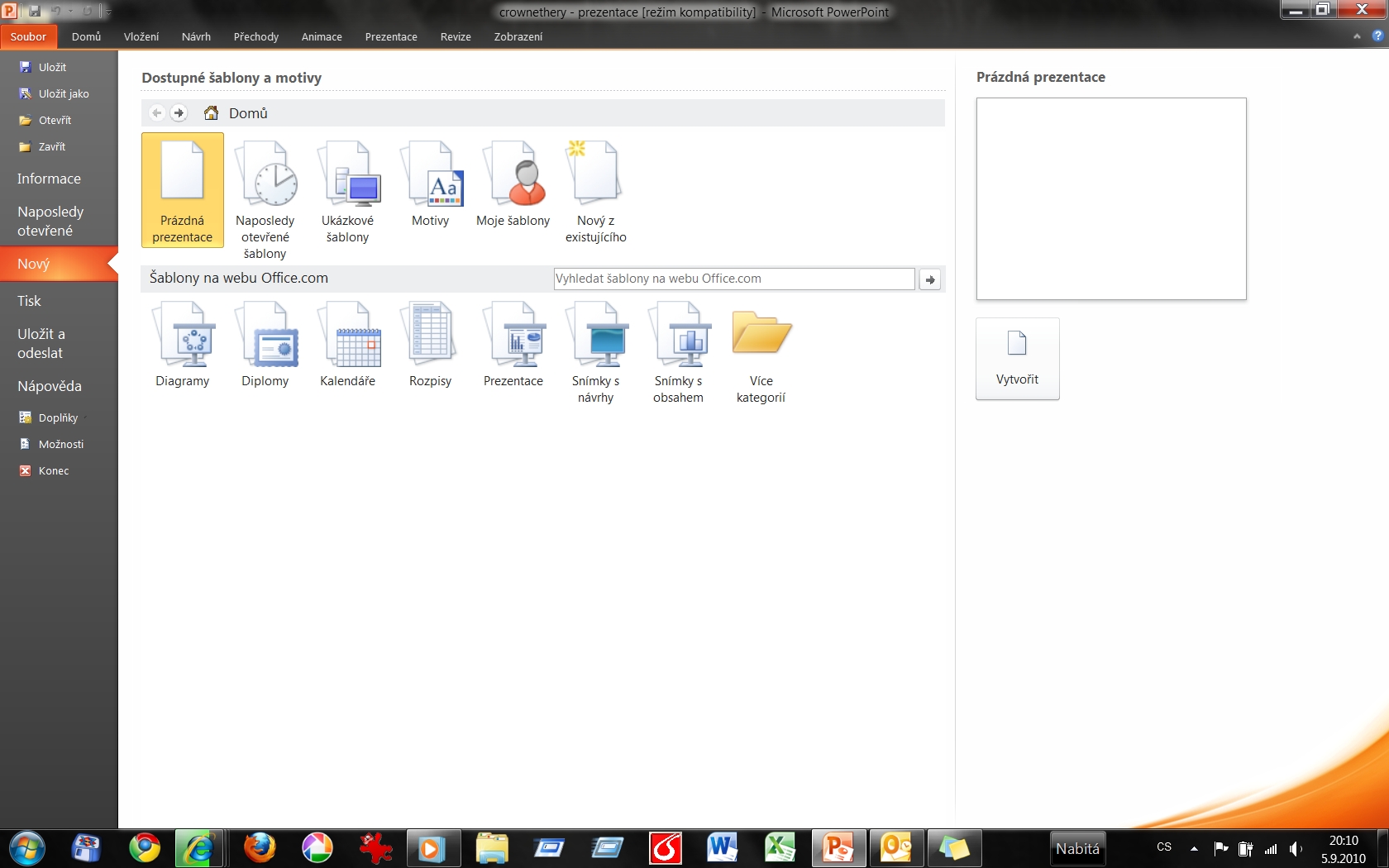This screenshot has height=868, width=1389.
Task: Click the blank presentation preview thumbnail
Action: (x=1111, y=198)
